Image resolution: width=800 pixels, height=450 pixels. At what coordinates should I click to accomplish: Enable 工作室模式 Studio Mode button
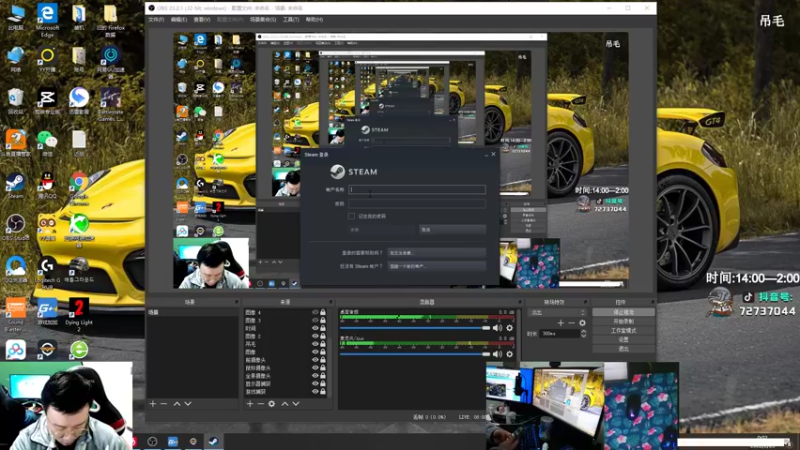pyautogui.click(x=623, y=331)
